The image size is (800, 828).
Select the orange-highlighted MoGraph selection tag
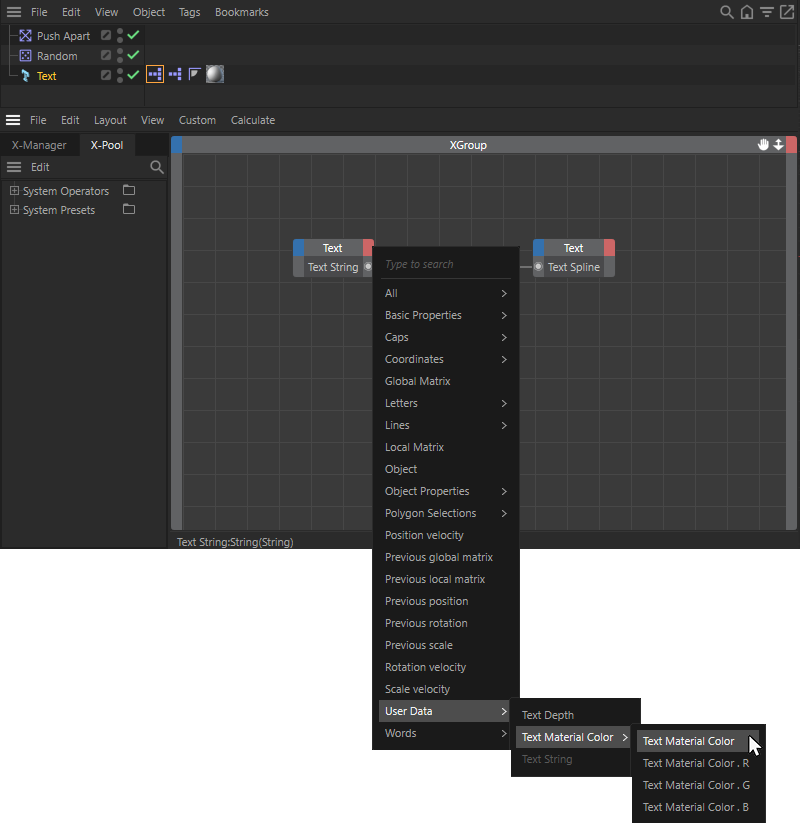pos(154,73)
